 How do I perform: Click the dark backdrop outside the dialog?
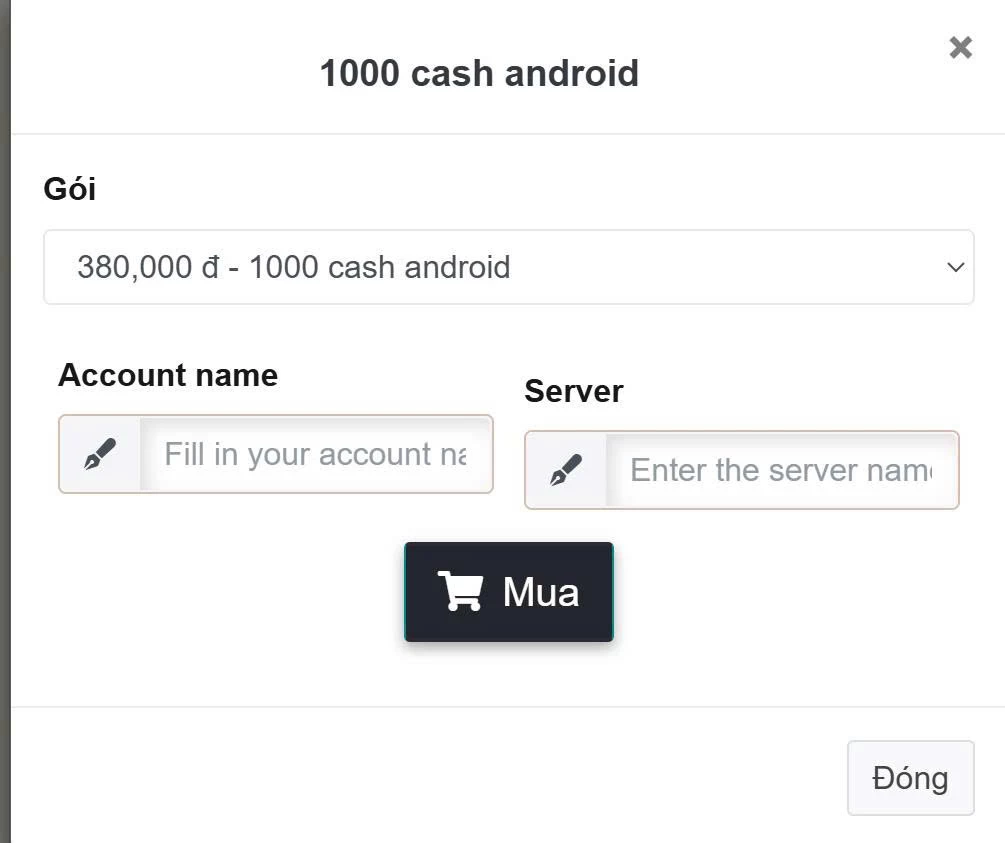tap(4, 400)
